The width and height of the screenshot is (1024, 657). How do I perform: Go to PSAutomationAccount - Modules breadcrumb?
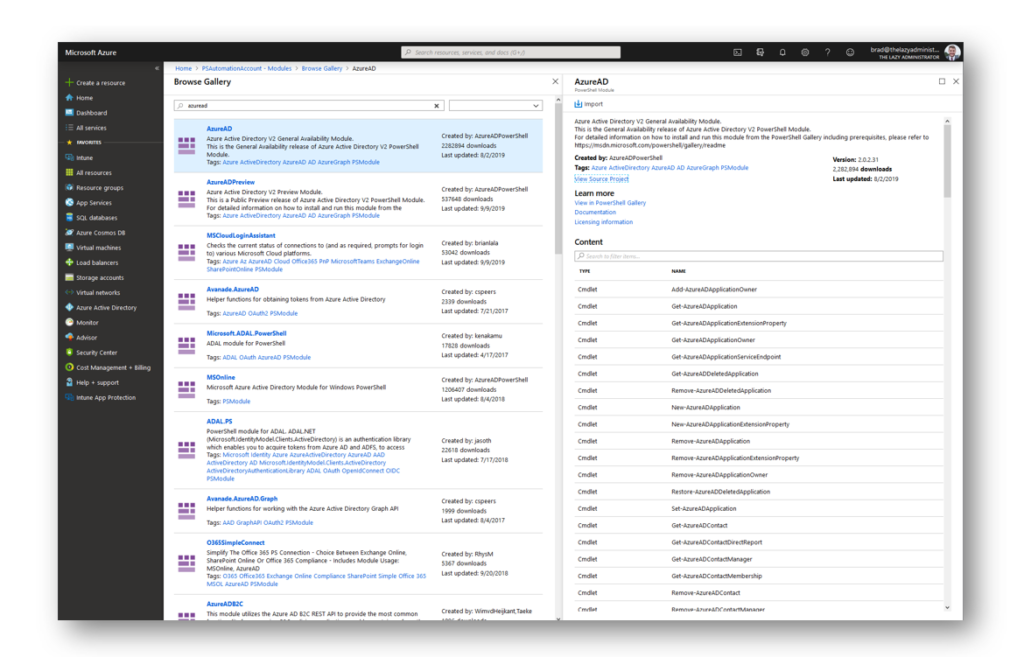[247, 69]
